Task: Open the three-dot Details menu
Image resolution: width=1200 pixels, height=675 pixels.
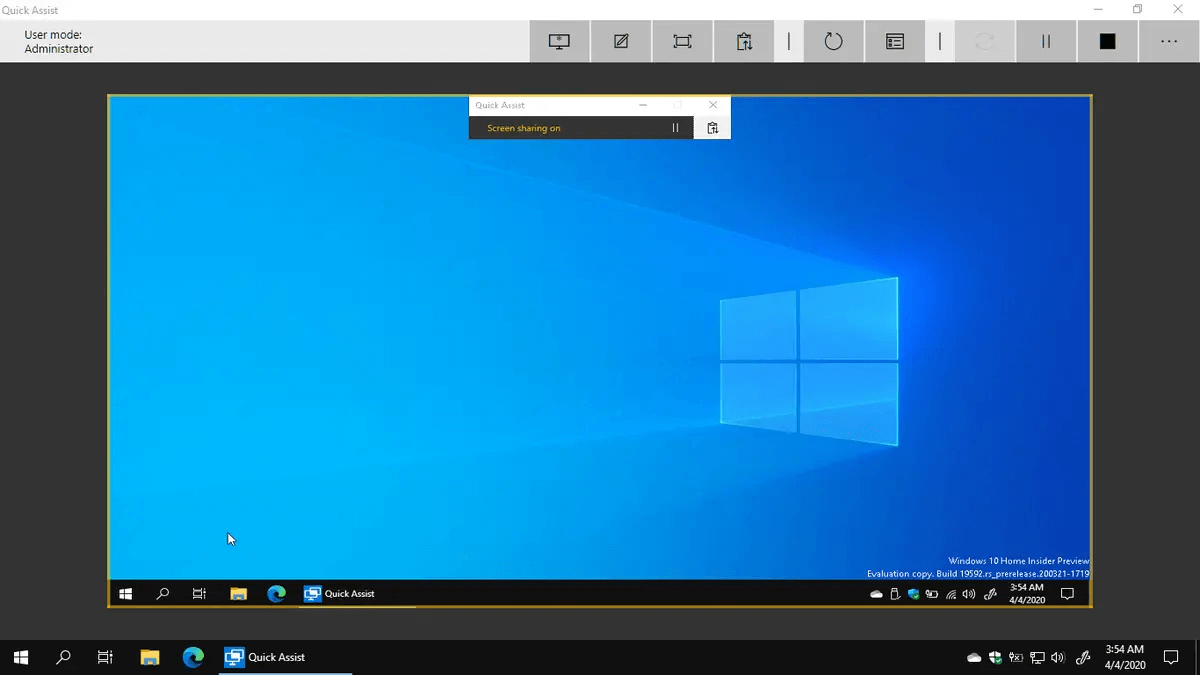Action: click(1169, 41)
